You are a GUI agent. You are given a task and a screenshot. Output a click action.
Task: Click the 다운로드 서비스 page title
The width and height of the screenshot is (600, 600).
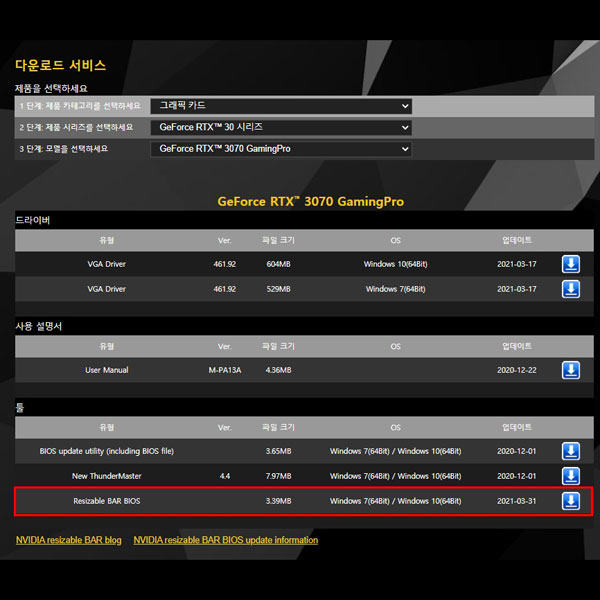click(x=60, y=65)
